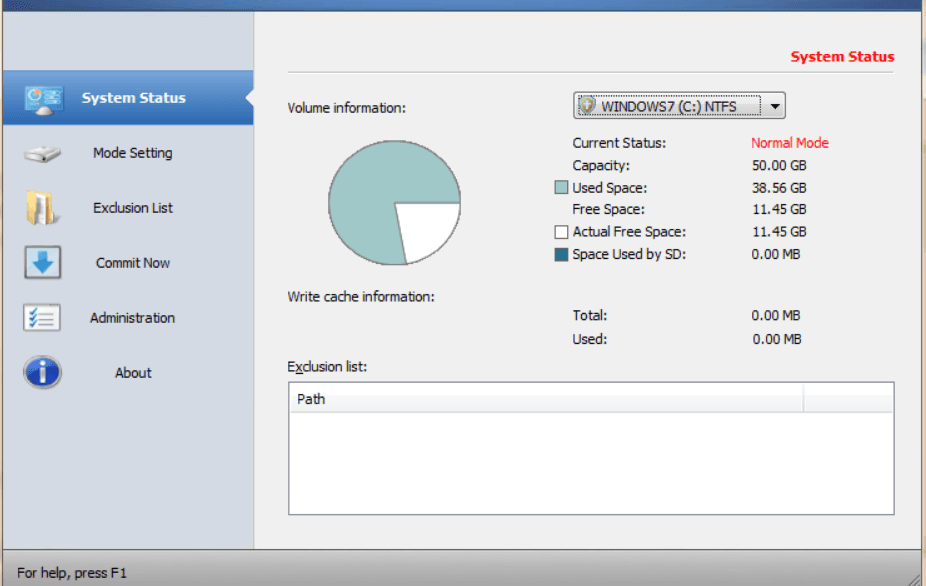Click the red System Status heading
Screen dimensions: 926x586
[x=842, y=57]
